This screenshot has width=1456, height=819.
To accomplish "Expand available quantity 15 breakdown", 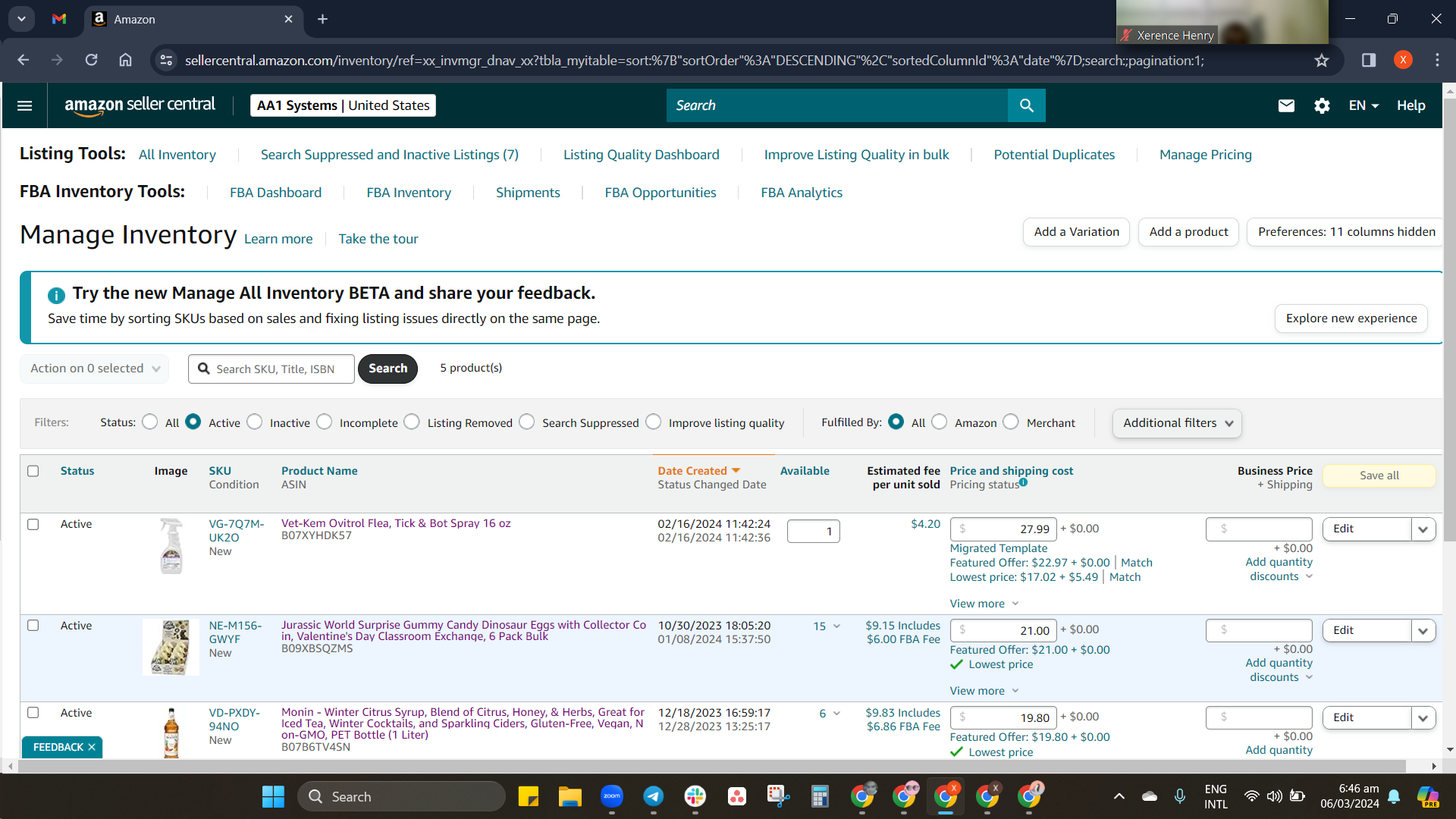I will [x=827, y=626].
